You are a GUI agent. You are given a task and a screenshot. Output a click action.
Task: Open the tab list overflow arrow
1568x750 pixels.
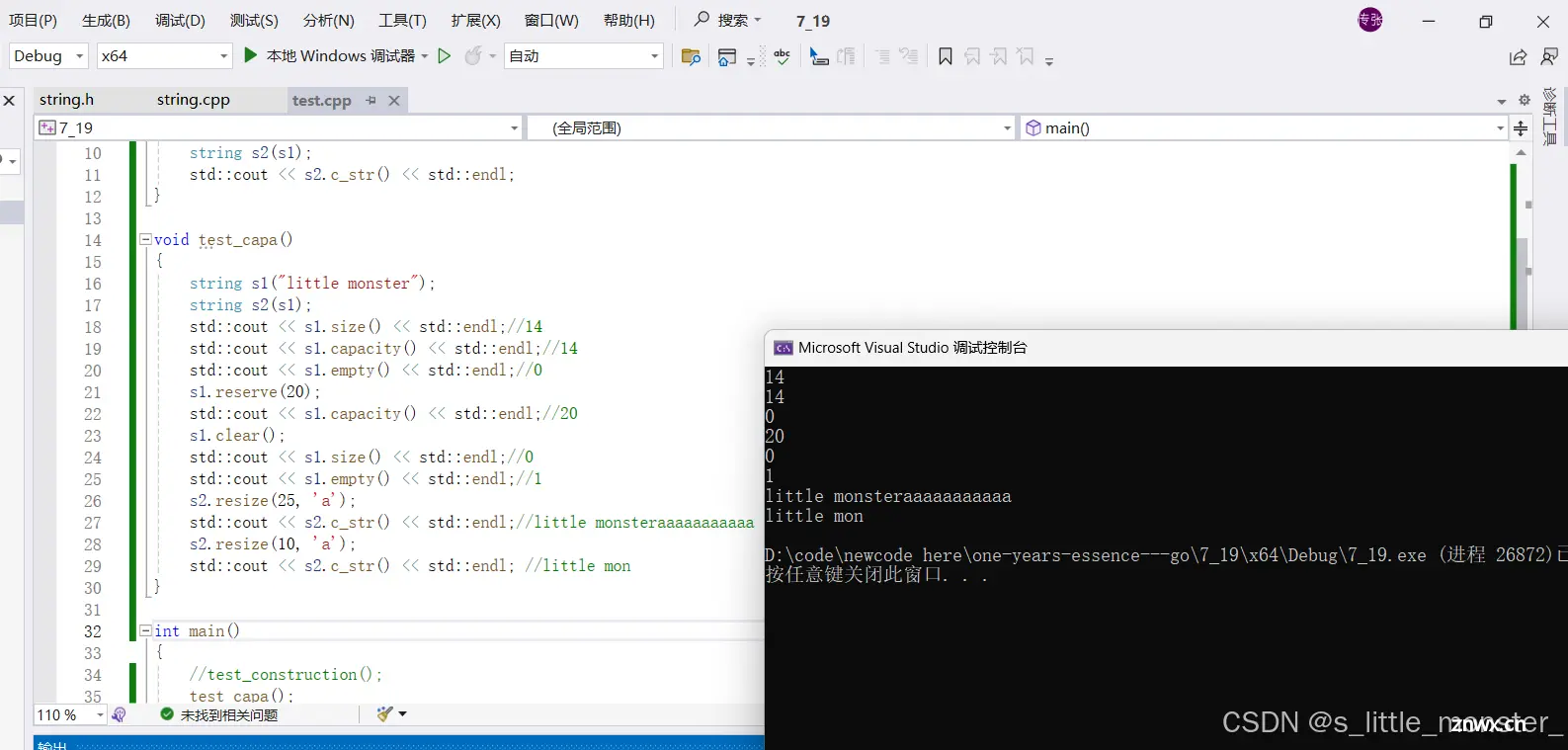pyautogui.click(x=1502, y=101)
